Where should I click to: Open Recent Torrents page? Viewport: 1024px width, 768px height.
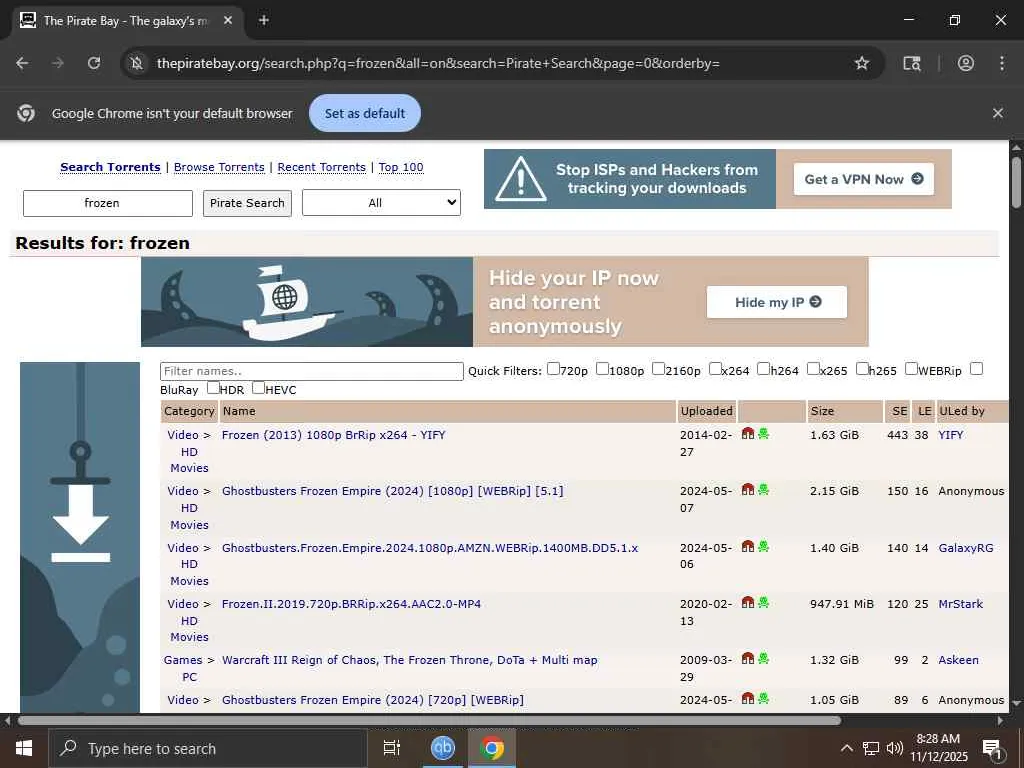click(x=321, y=167)
